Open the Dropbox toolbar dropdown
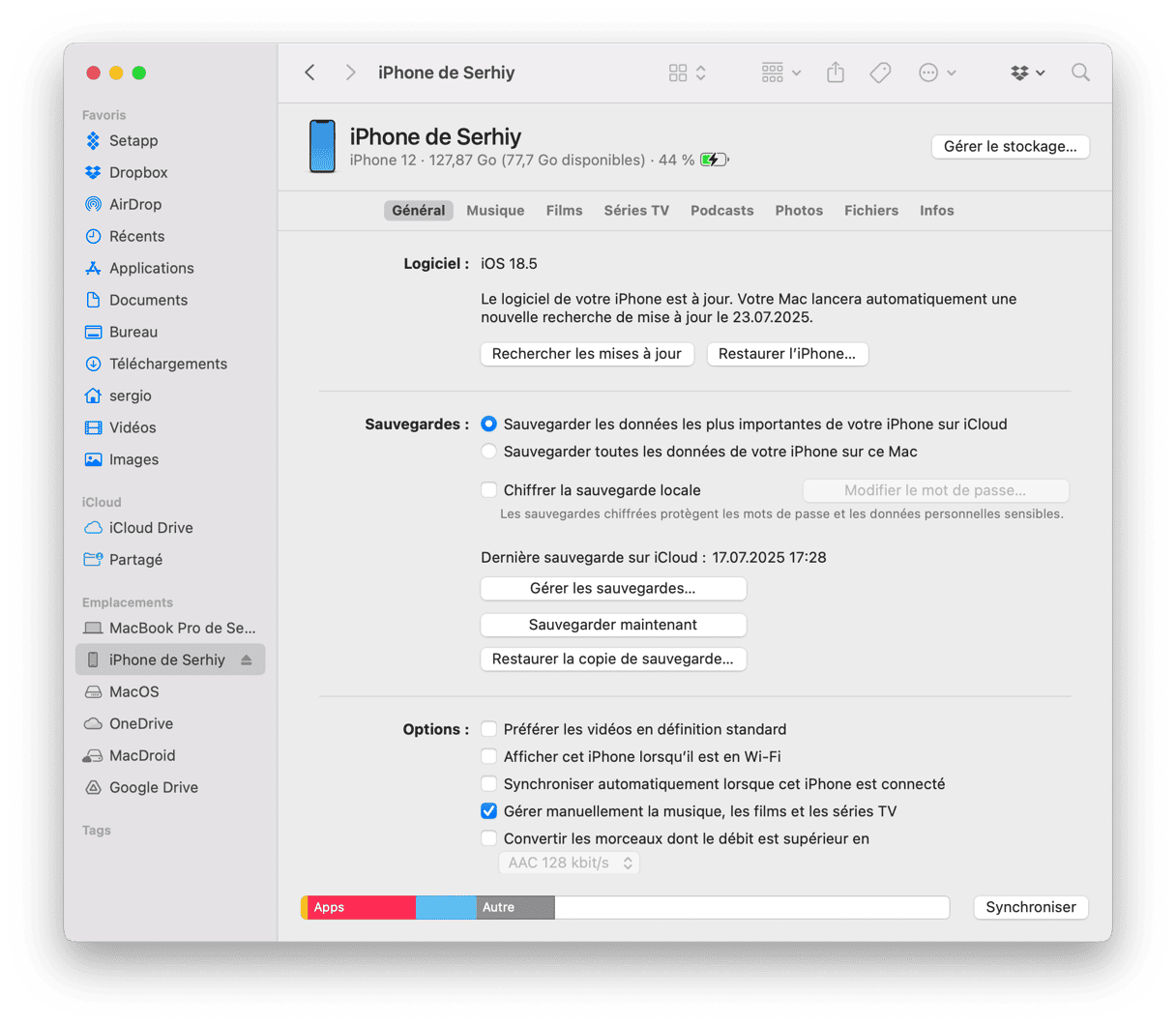 point(1027,73)
